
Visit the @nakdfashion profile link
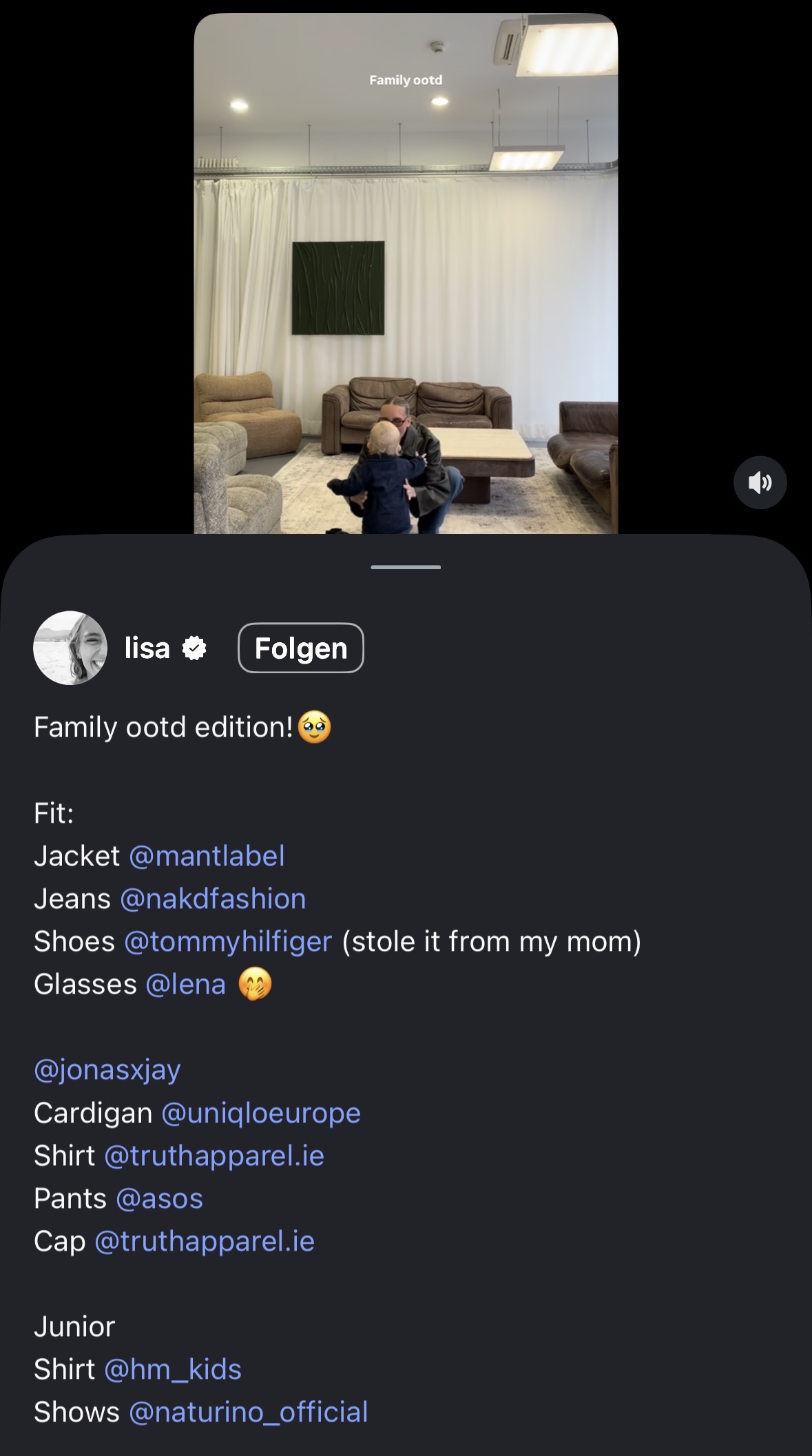point(213,899)
